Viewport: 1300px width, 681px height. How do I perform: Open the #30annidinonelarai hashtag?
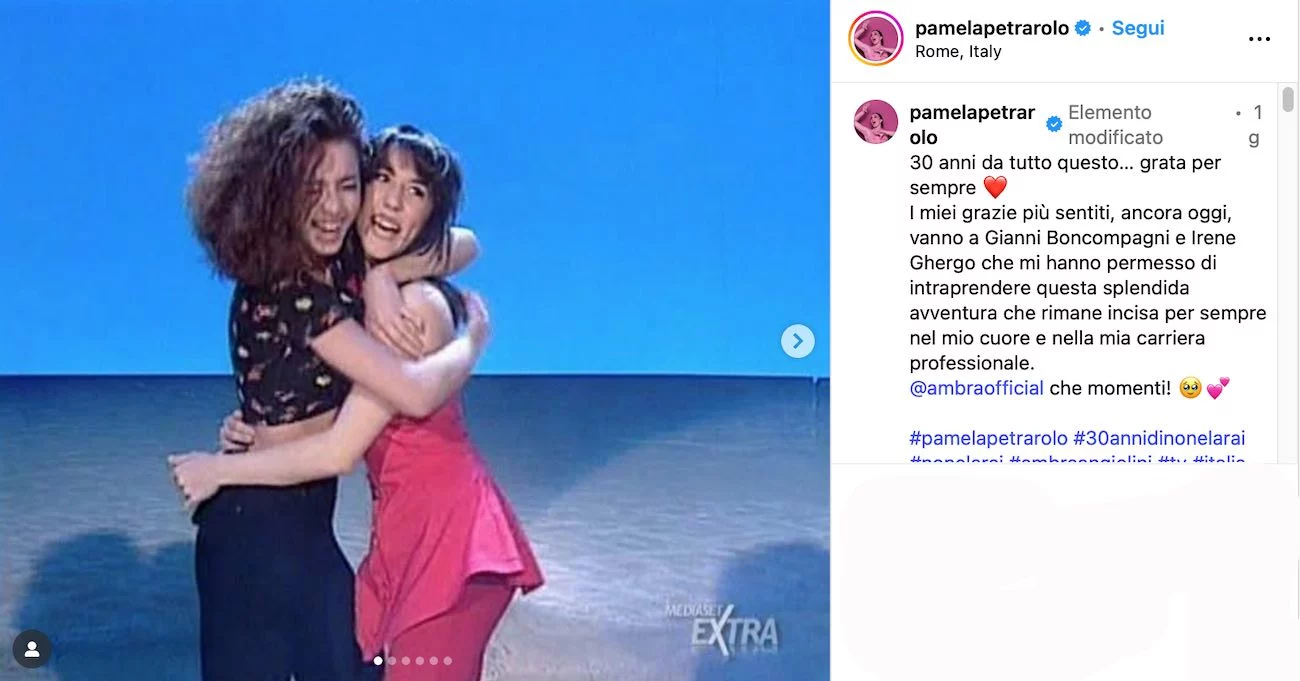[x=1159, y=438]
